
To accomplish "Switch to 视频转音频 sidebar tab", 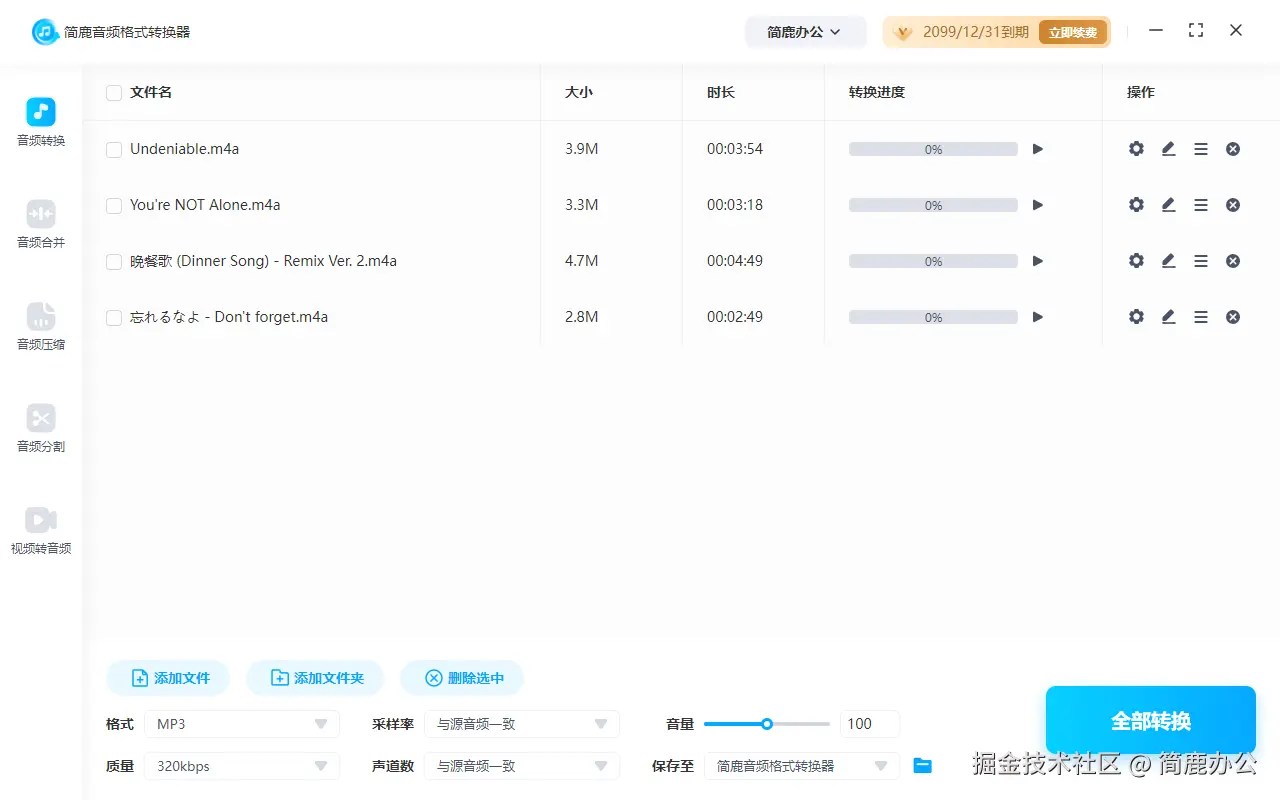I will [41, 530].
